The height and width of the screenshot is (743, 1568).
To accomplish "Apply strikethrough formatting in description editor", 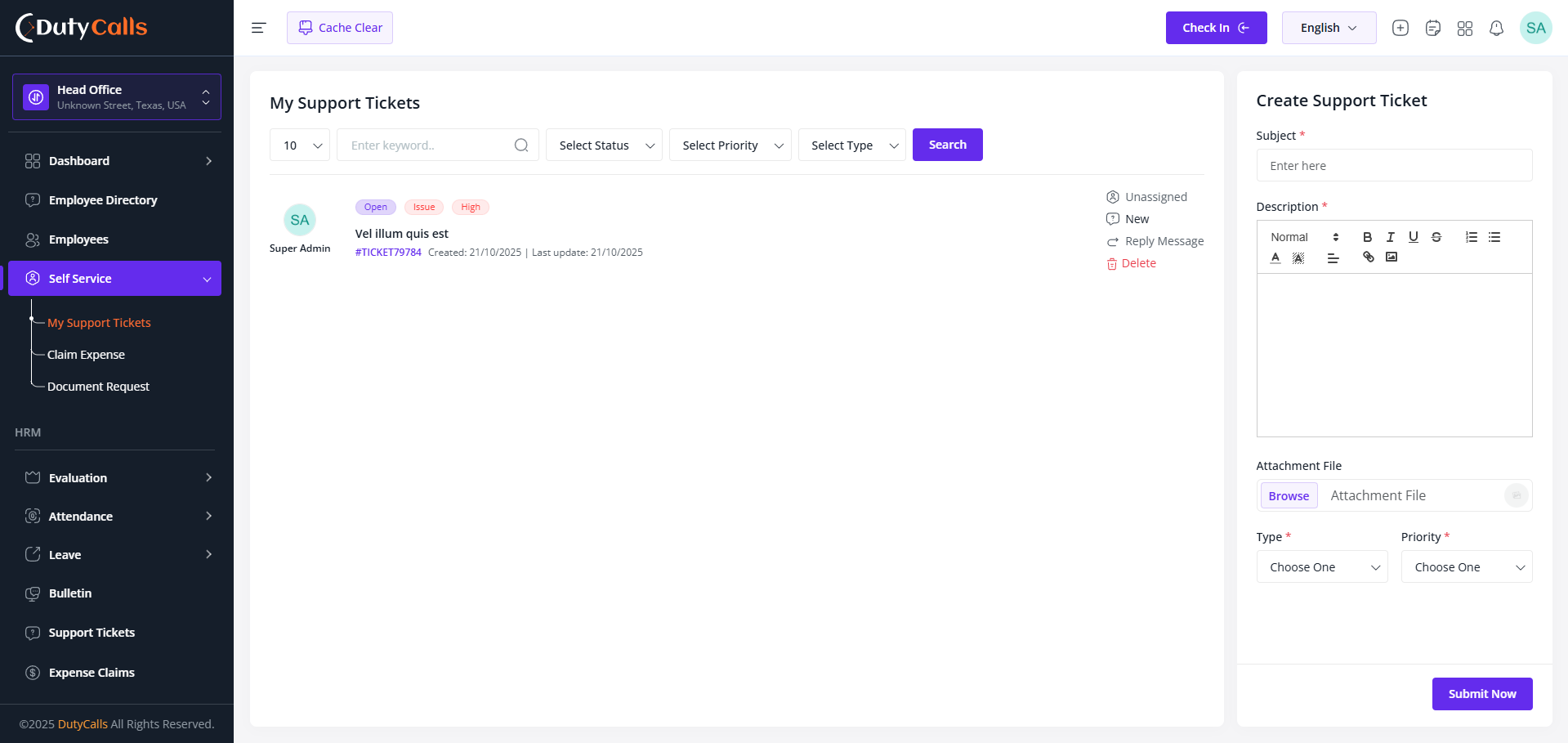I will click(1436, 237).
